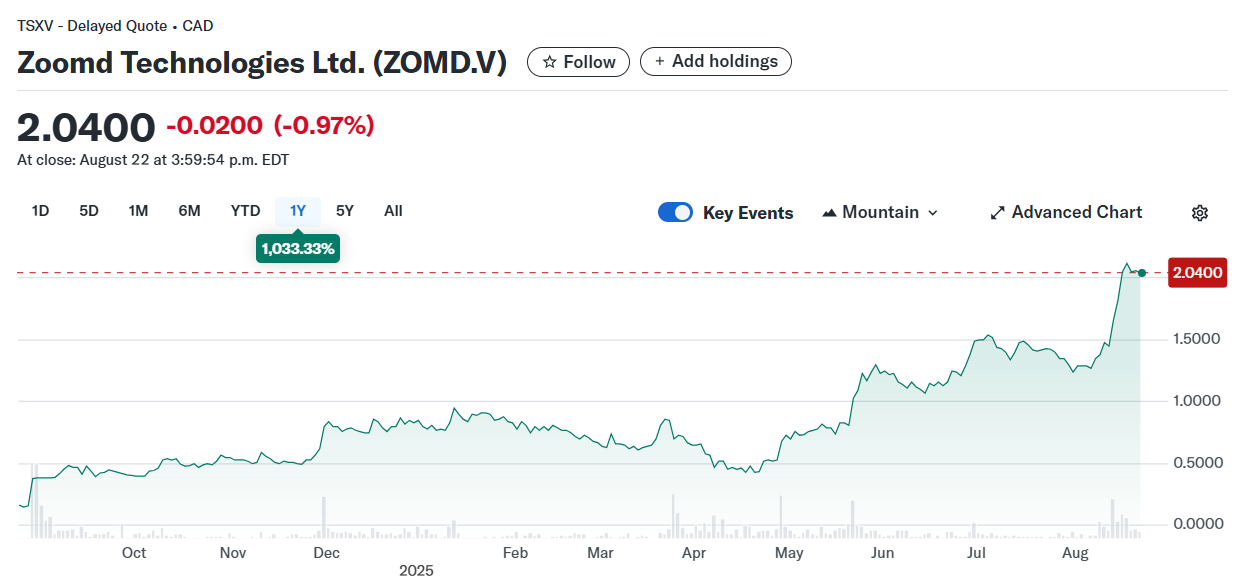Click the 1.5000 y-axis label
The height and width of the screenshot is (578, 1248).
click(x=1196, y=340)
